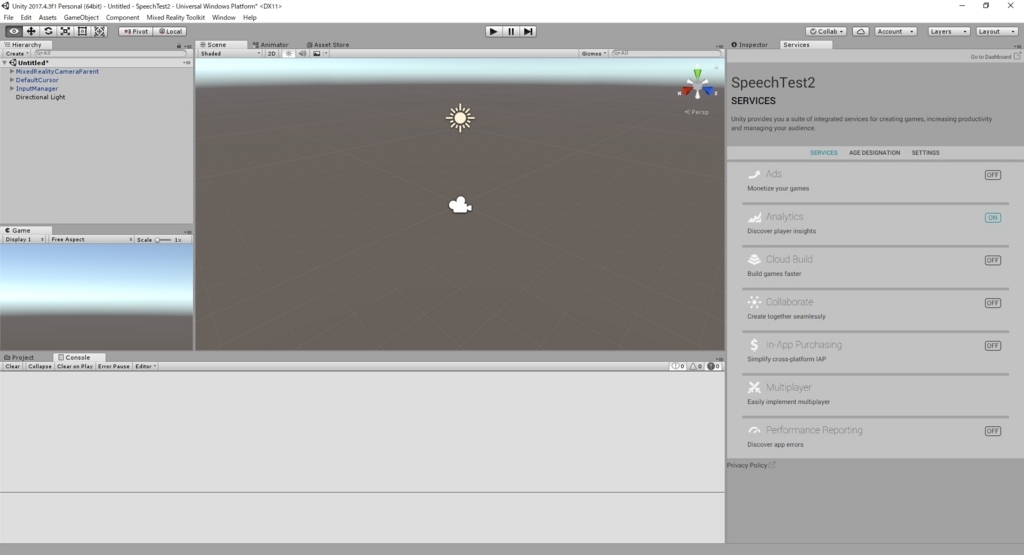
Task: Open the File menu
Action: 8,18
